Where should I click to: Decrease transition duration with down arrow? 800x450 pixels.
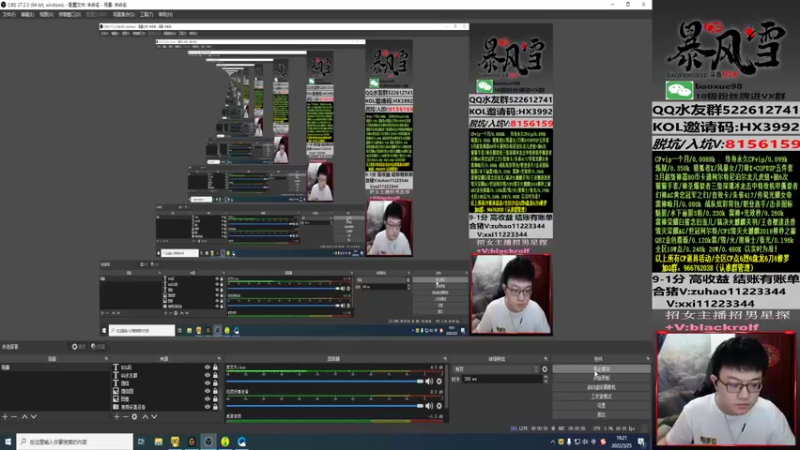[545, 381]
